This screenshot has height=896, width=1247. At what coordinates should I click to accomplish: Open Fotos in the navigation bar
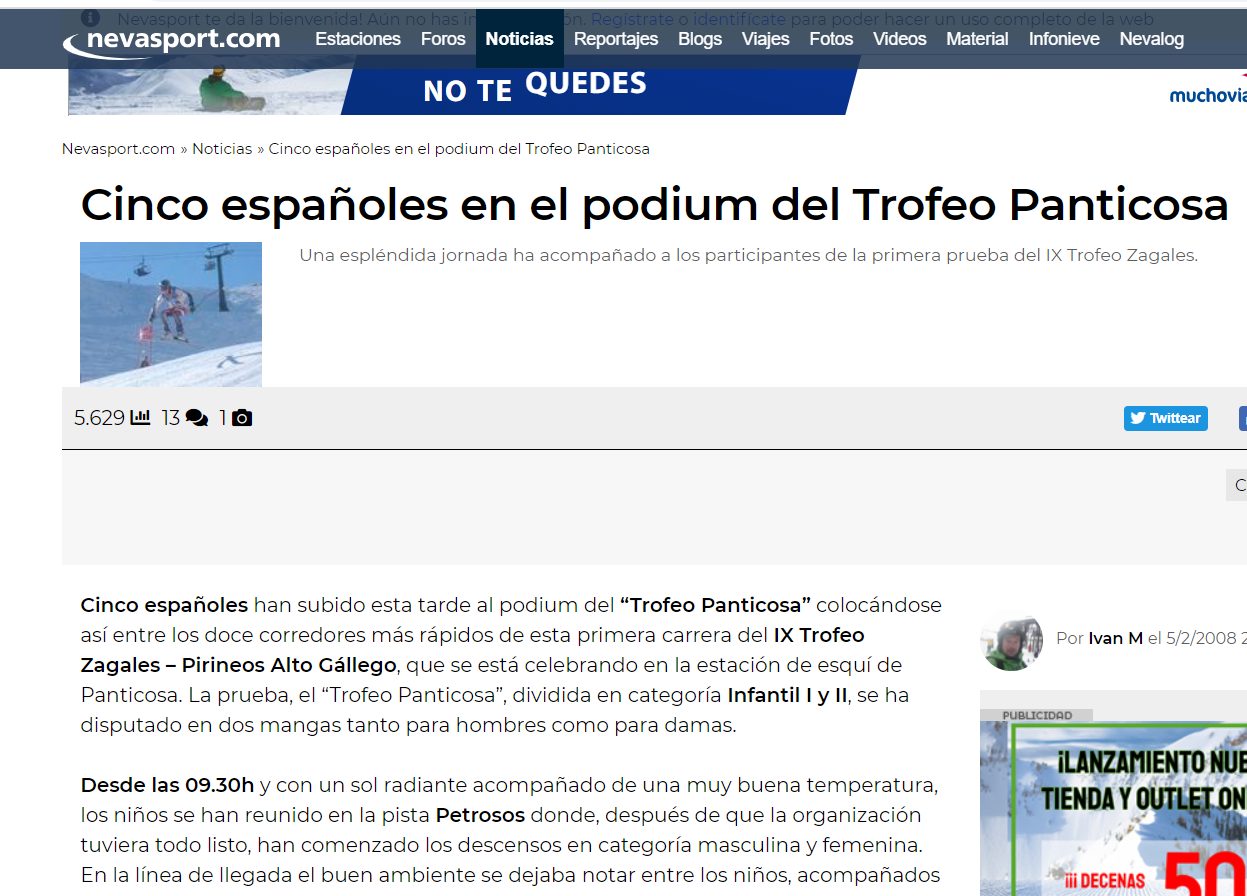(831, 39)
